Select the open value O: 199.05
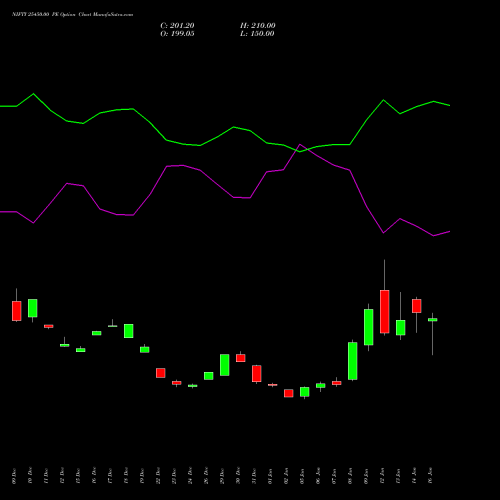500x500 pixels. [x=177, y=34]
